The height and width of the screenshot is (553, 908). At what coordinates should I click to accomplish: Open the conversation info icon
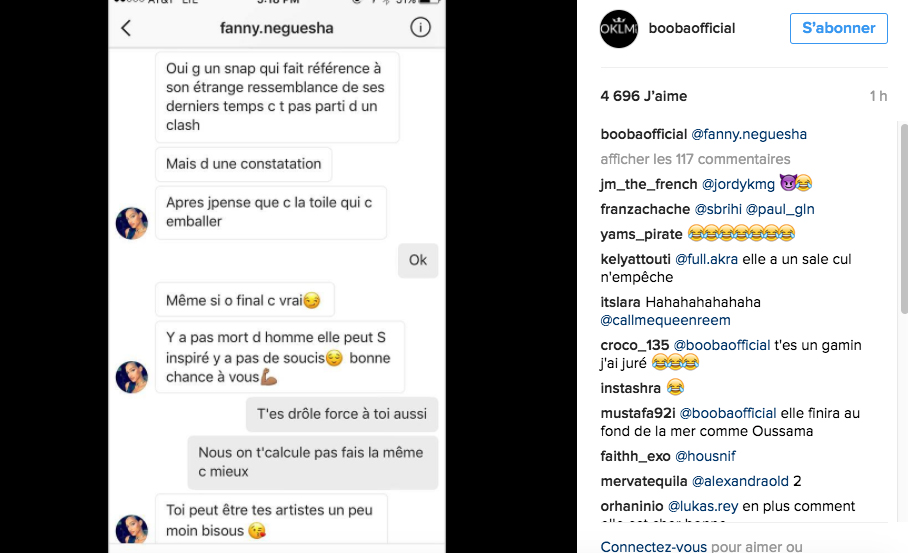click(420, 28)
